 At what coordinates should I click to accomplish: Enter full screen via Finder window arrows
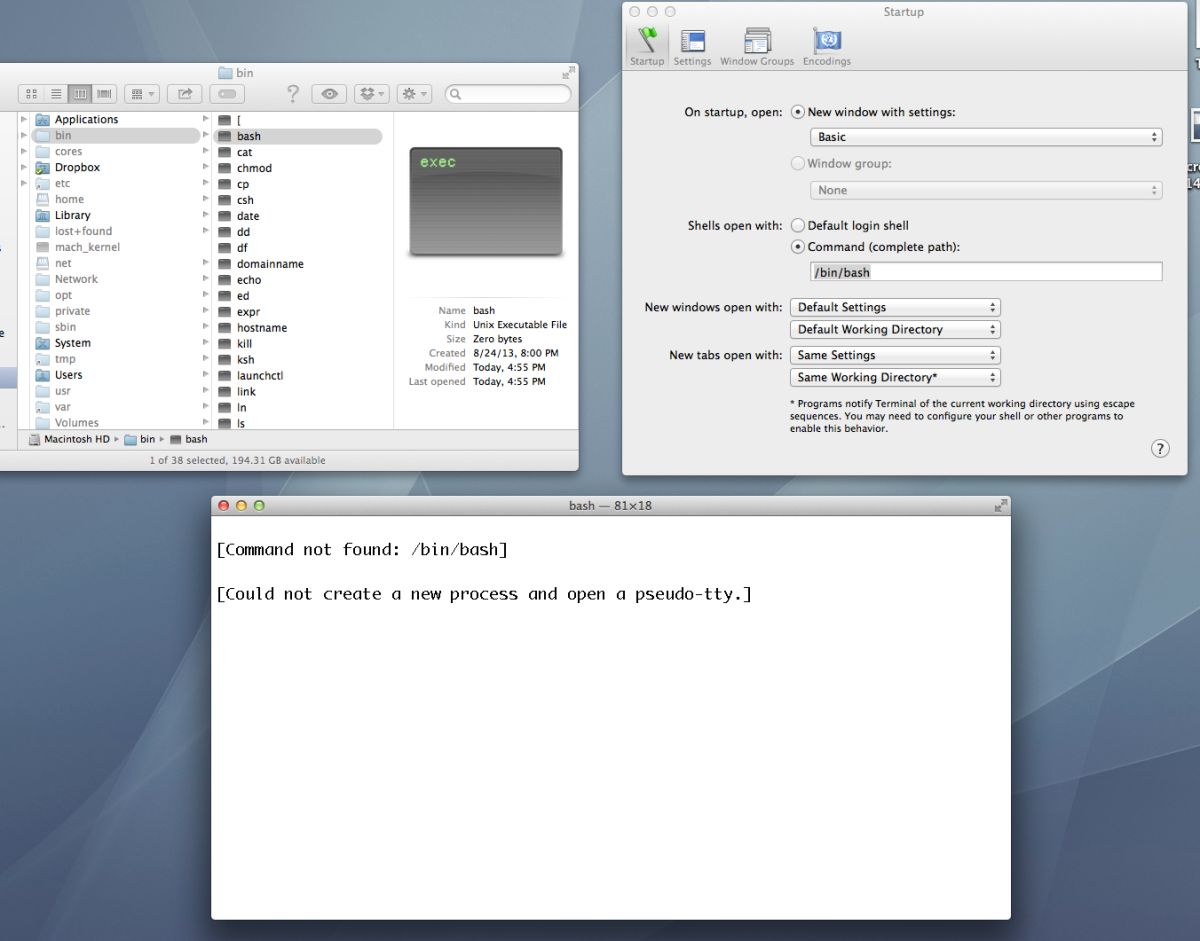[x=569, y=72]
